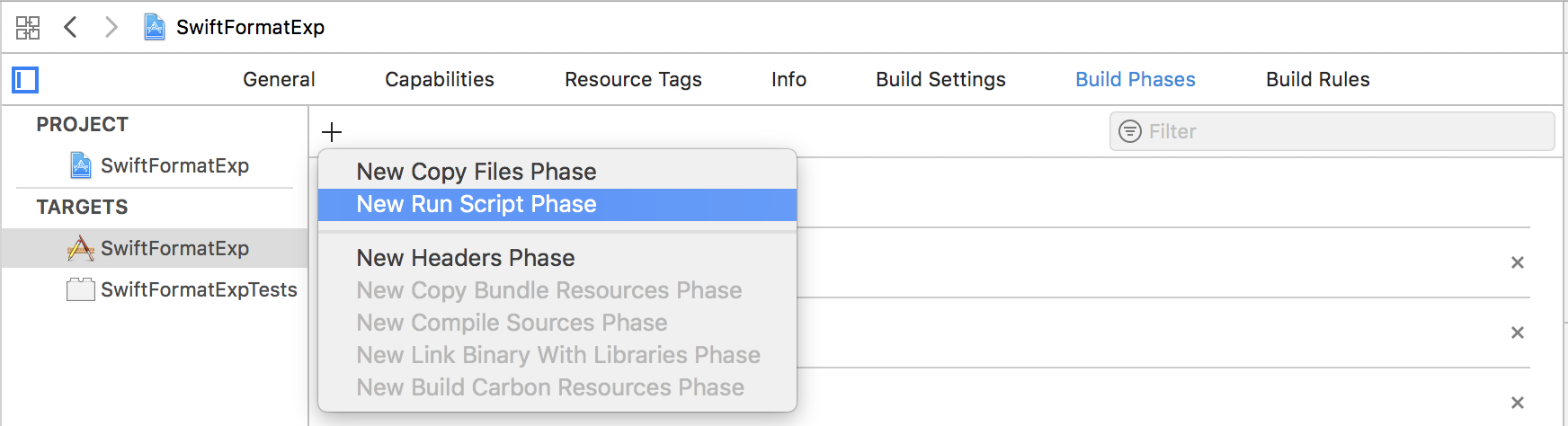Open the Build Rules tab
This screenshot has height=426, width=1568.
(1317, 79)
